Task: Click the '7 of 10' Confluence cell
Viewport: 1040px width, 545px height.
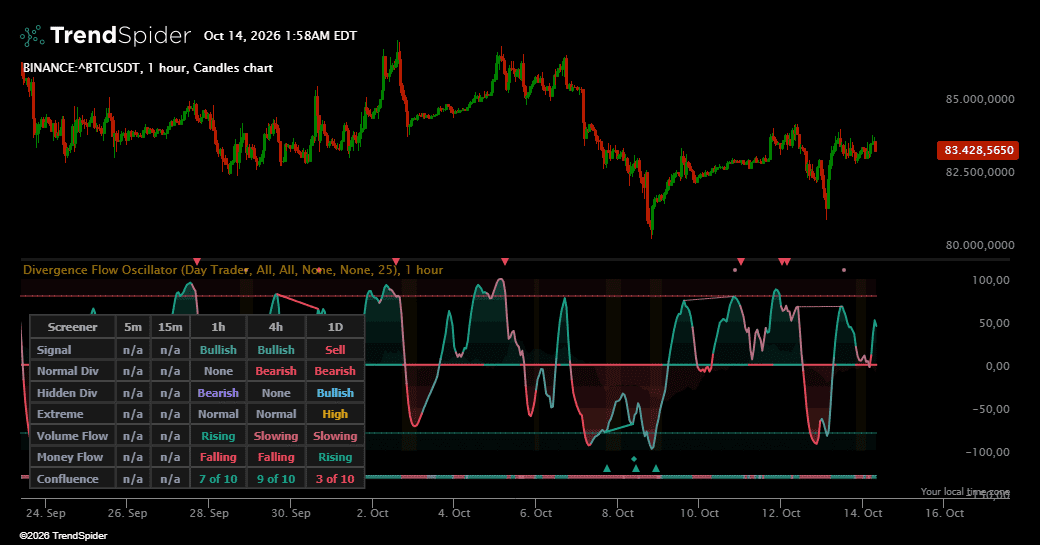Action: pos(218,479)
